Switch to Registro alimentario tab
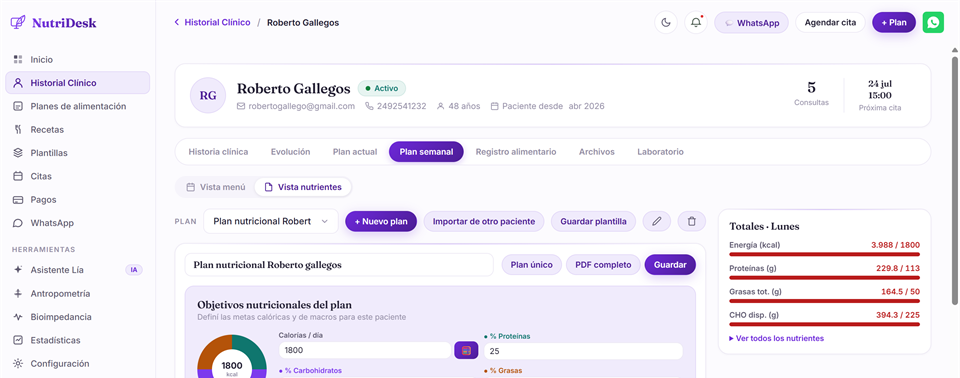 point(516,151)
